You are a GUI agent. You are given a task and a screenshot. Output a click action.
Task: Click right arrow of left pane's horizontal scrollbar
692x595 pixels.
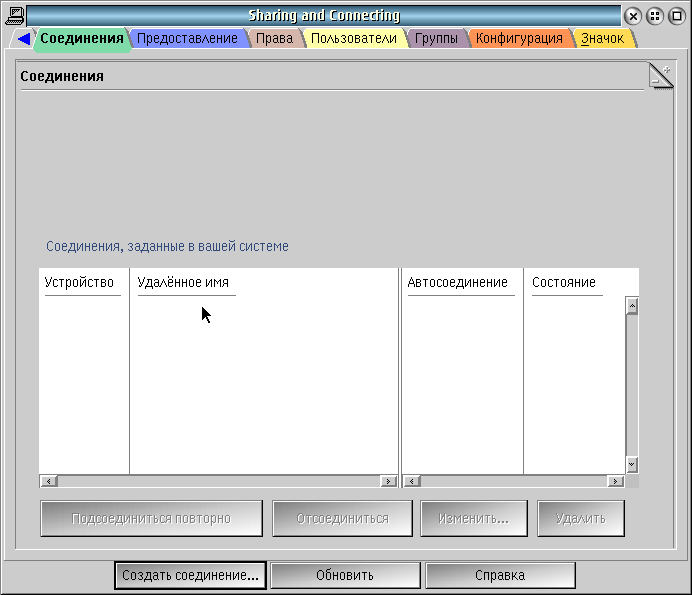388,481
